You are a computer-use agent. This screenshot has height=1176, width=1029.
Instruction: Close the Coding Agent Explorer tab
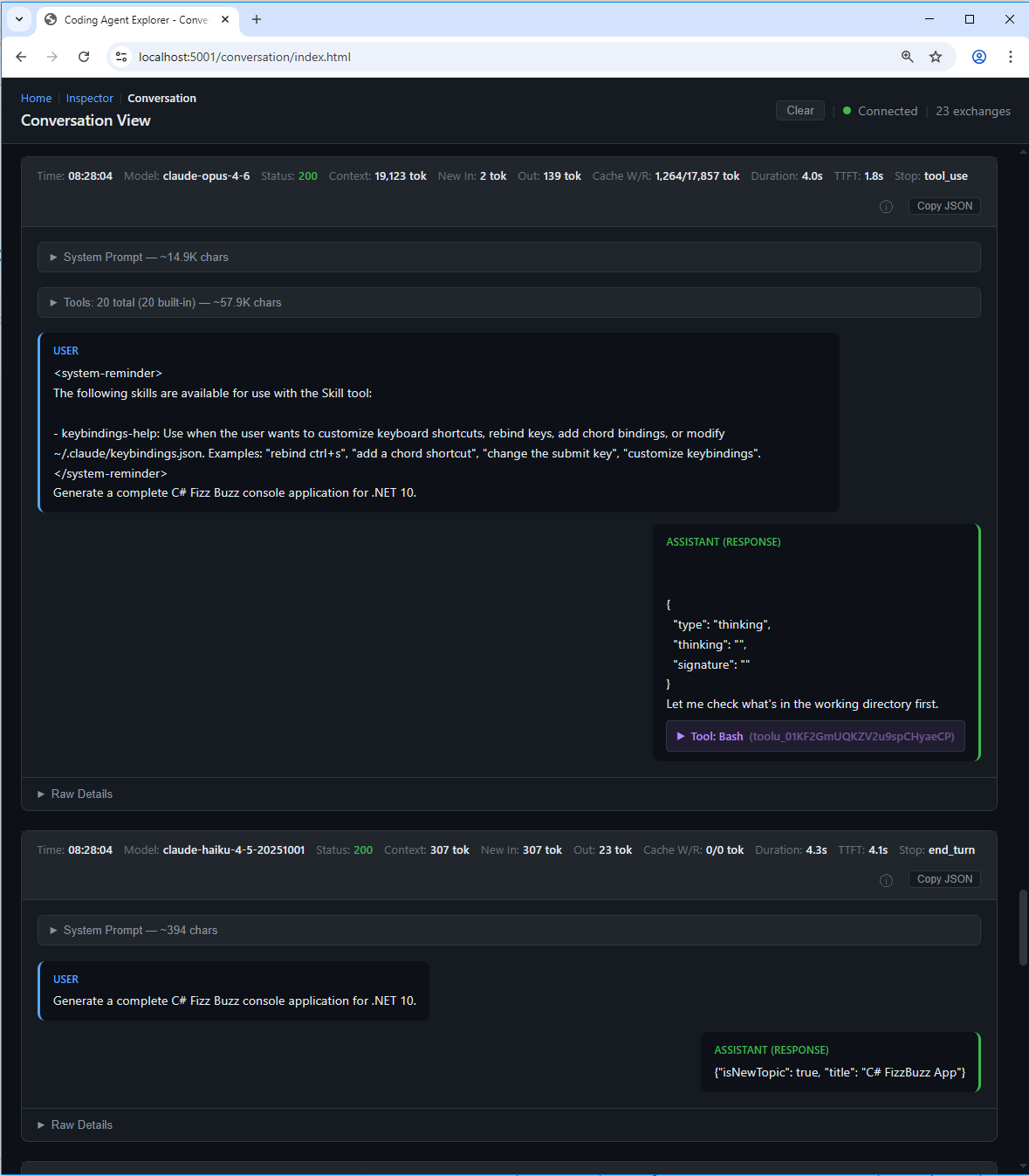pyautogui.click(x=225, y=19)
